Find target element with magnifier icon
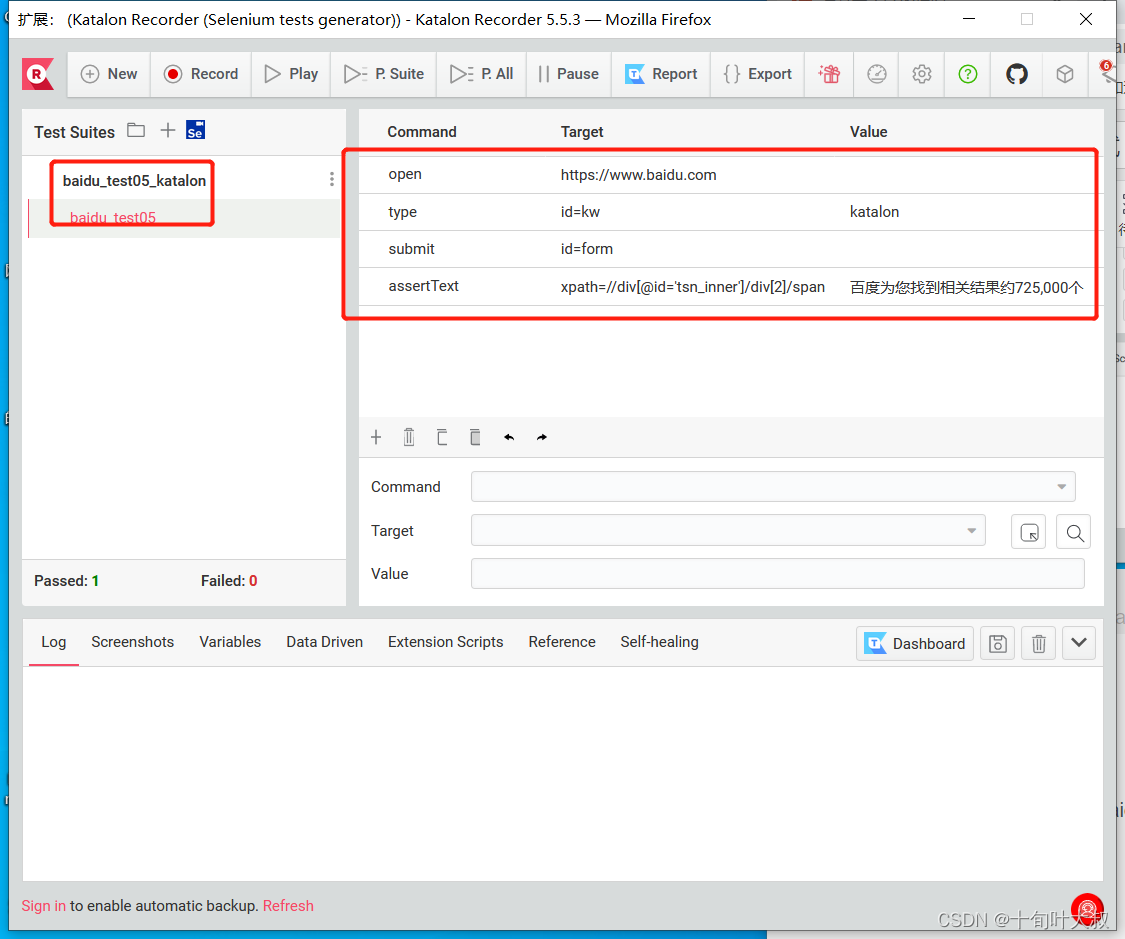Viewport: 1125px width, 939px height. click(x=1073, y=532)
